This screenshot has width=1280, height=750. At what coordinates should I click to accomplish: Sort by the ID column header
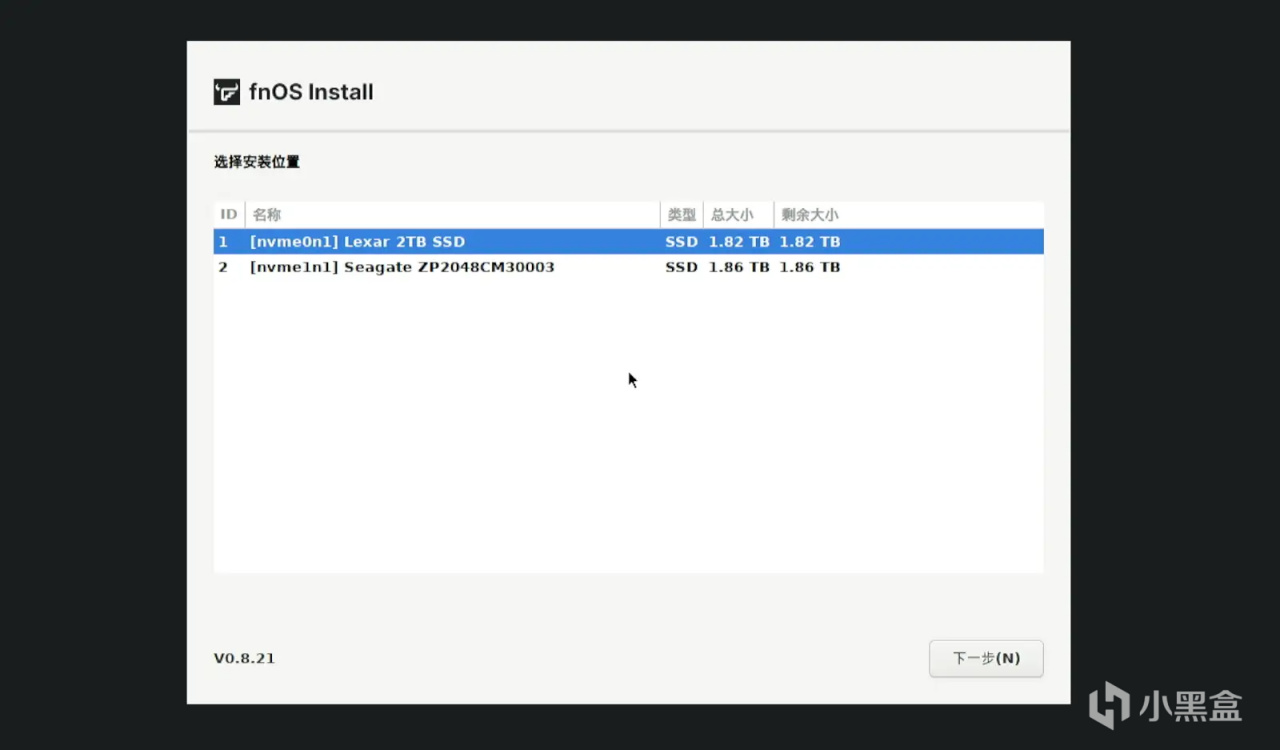[x=229, y=215]
